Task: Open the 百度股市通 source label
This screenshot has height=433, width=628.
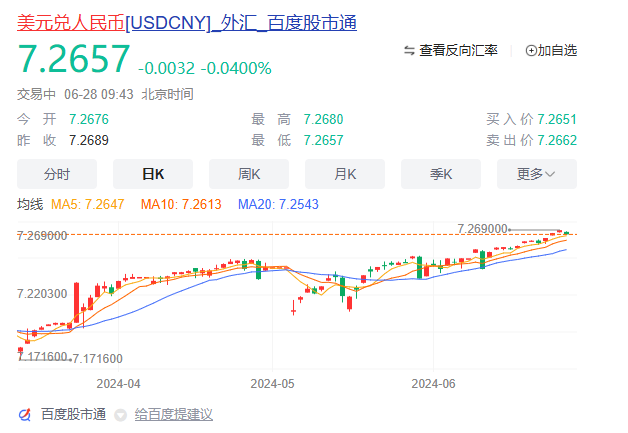Action: pos(74,415)
